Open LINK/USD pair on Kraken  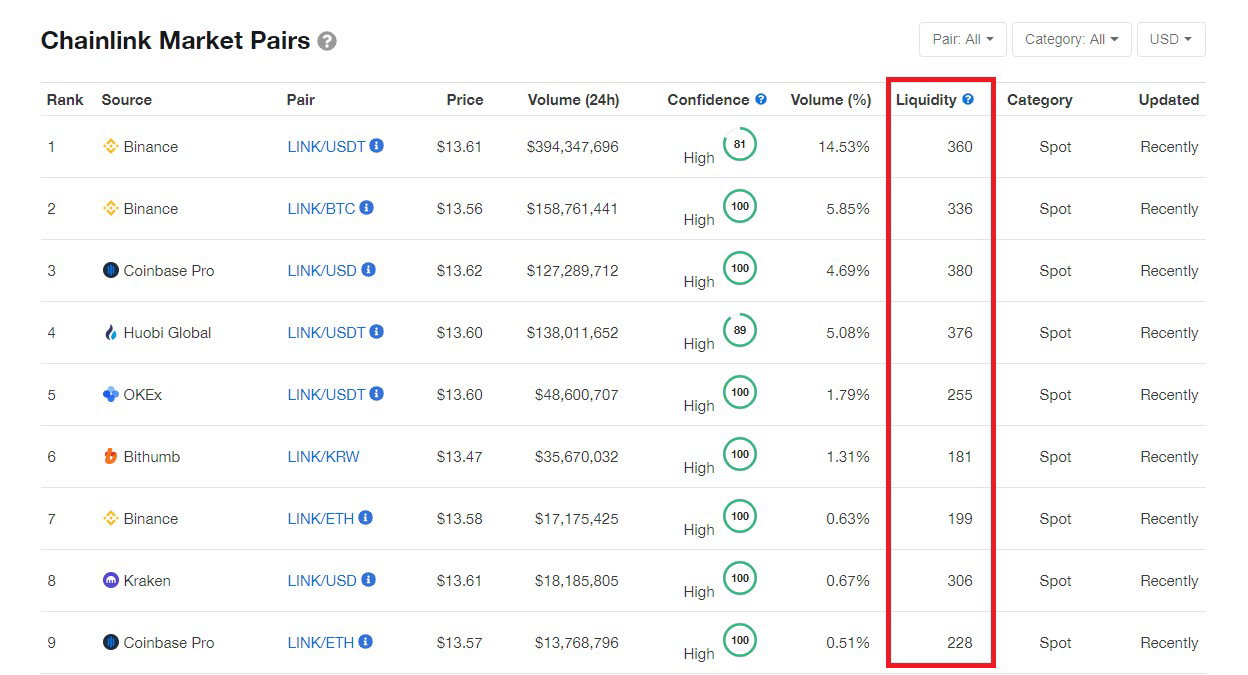point(322,581)
